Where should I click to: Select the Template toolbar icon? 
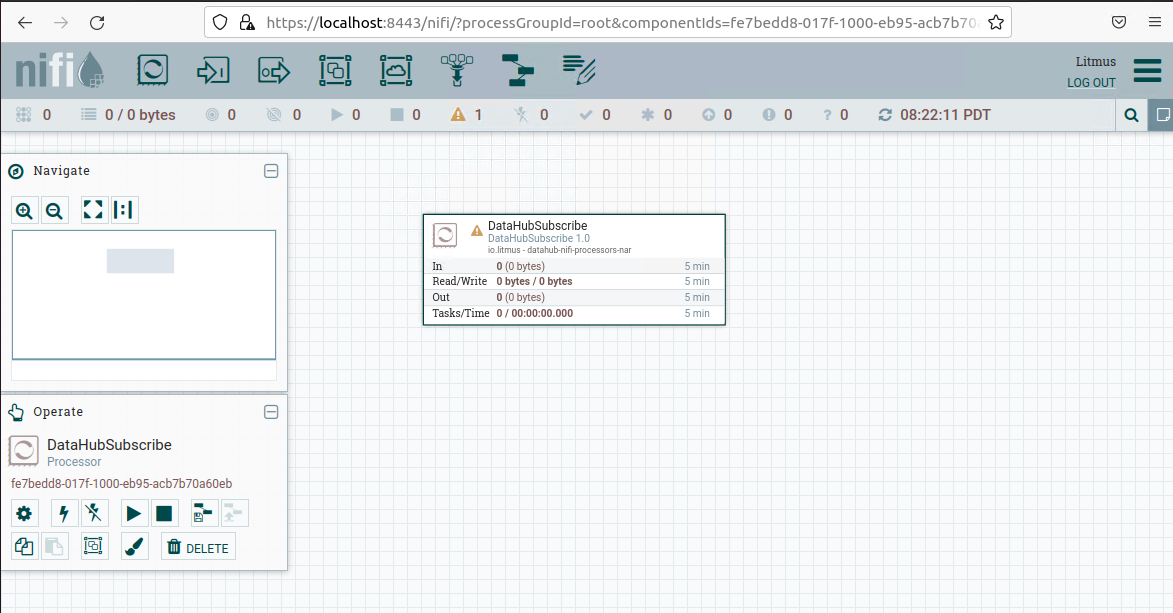[518, 70]
